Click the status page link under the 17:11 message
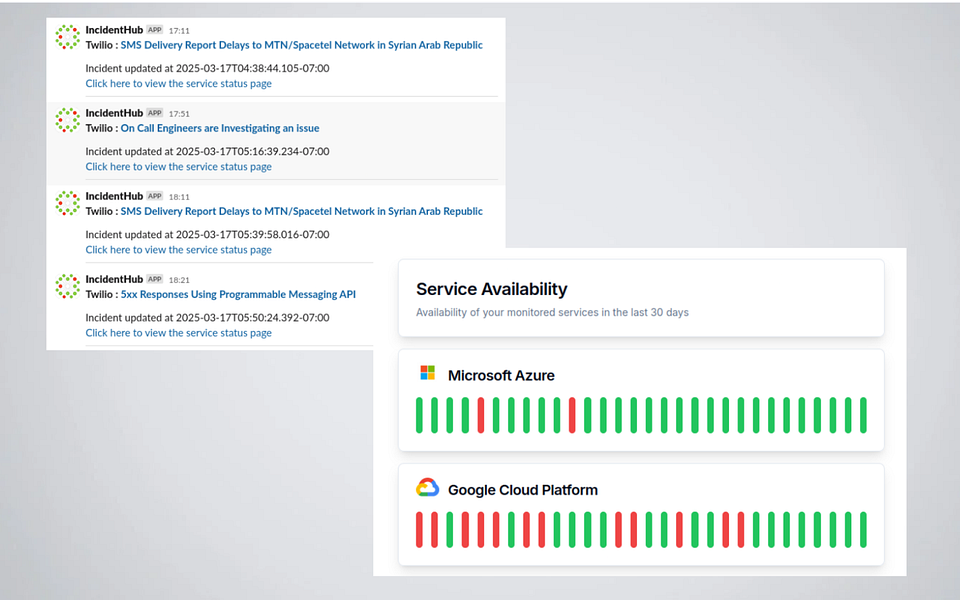This screenshot has width=960, height=600. point(178,83)
